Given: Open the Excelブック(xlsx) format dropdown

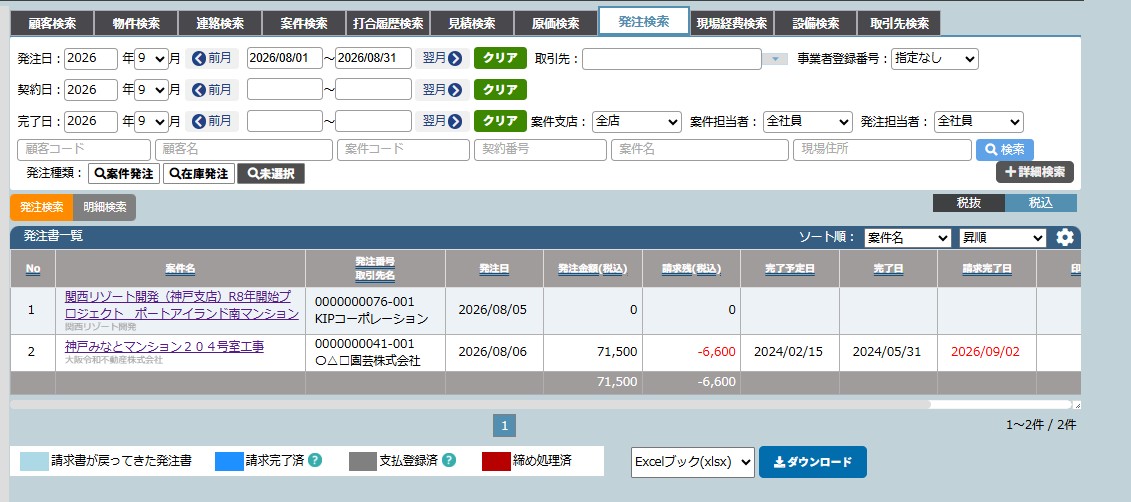Looking at the screenshot, I should coord(692,462).
